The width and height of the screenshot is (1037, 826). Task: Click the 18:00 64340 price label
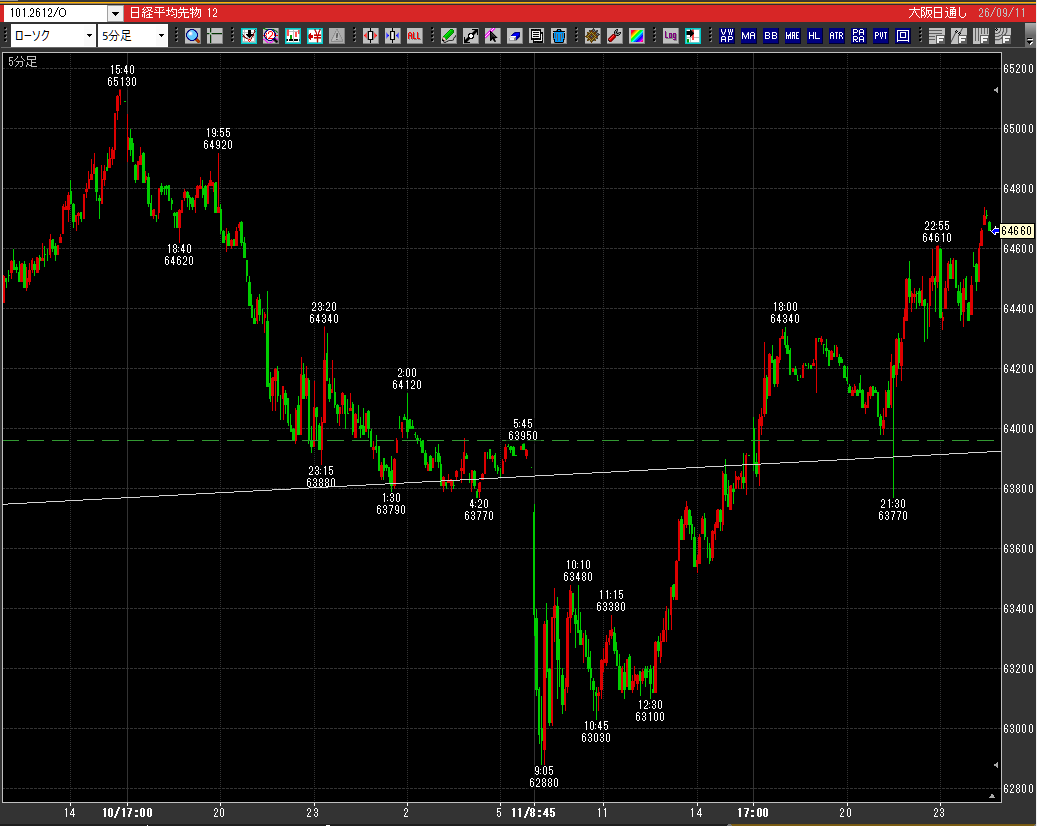coord(785,313)
